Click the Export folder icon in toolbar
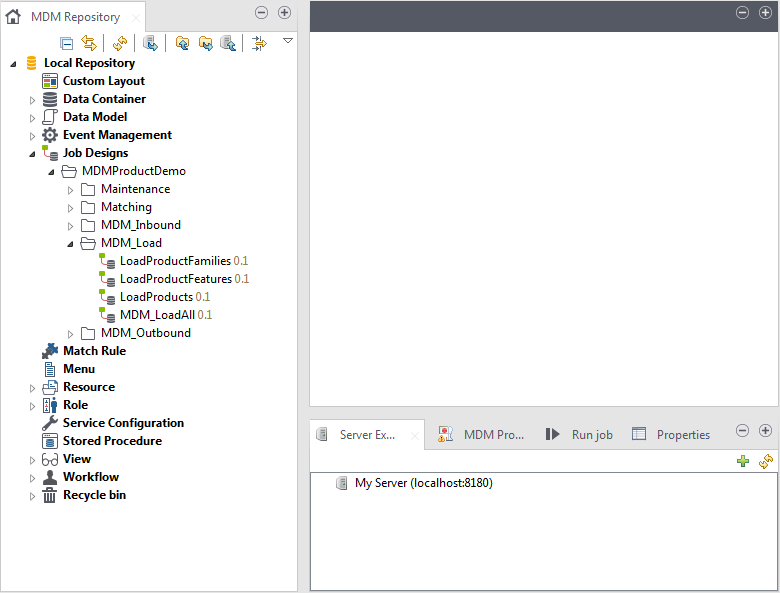This screenshot has height=593, width=780. click(205, 43)
